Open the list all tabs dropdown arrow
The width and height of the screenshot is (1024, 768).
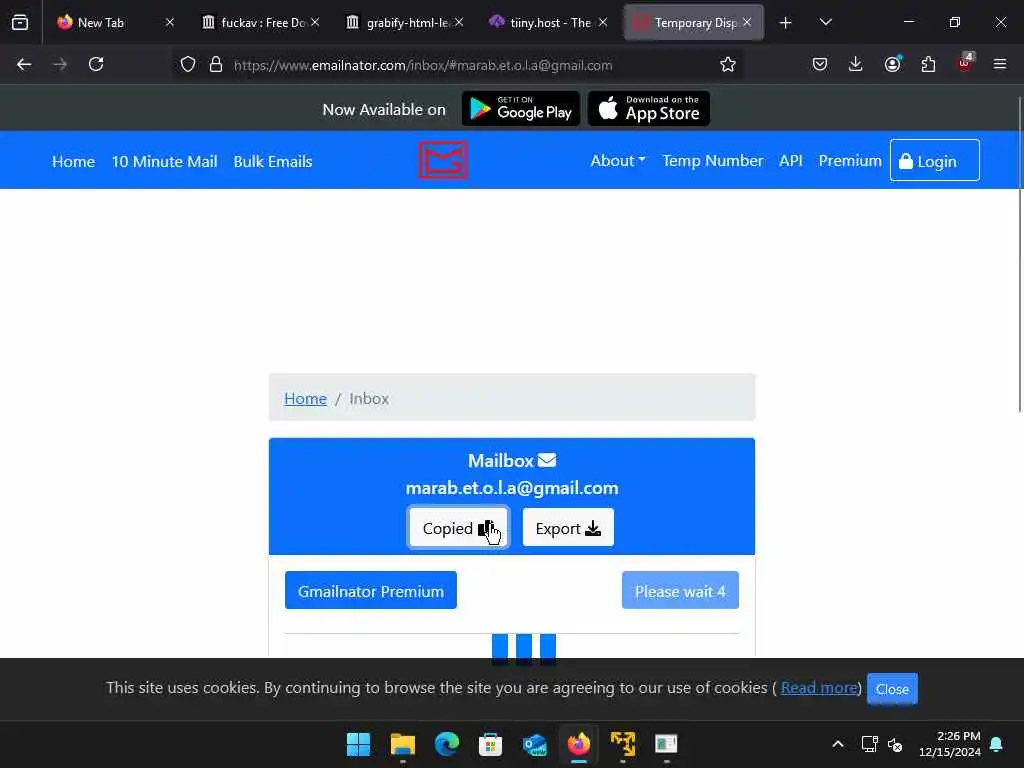click(x=825, y=22)
